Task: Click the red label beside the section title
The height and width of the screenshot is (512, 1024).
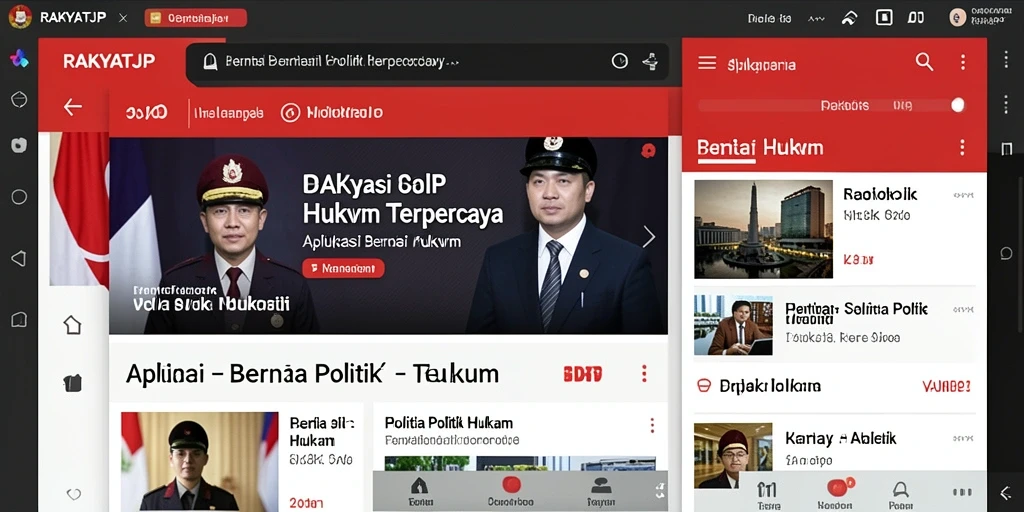Action: pyautogui.click(x=583, y=374)
